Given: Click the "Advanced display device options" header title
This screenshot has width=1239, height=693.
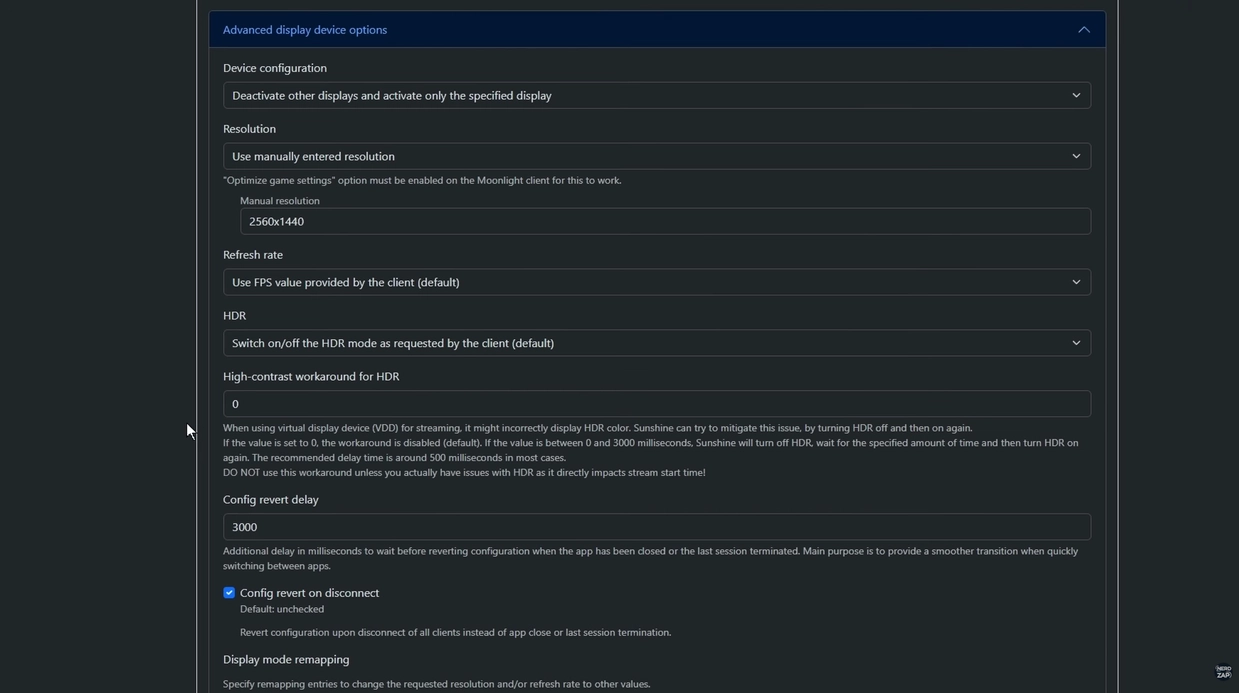Looking at the screenshot, I should pyautogui.click(x=305, y=30).
